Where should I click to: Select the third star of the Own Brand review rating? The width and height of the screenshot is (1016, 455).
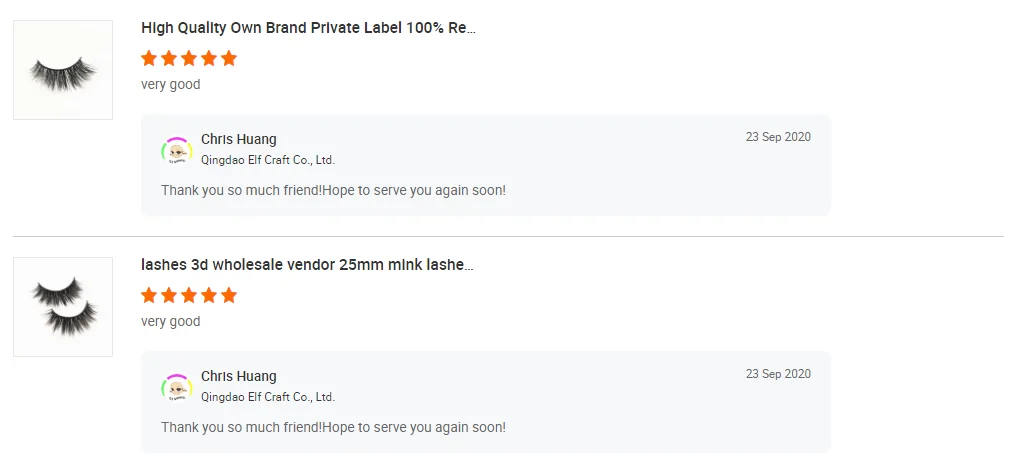(x=189, y=58)
